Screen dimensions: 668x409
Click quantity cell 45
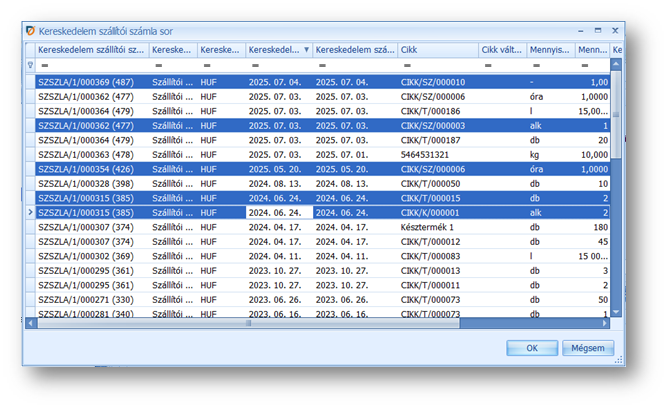(592, 242)
